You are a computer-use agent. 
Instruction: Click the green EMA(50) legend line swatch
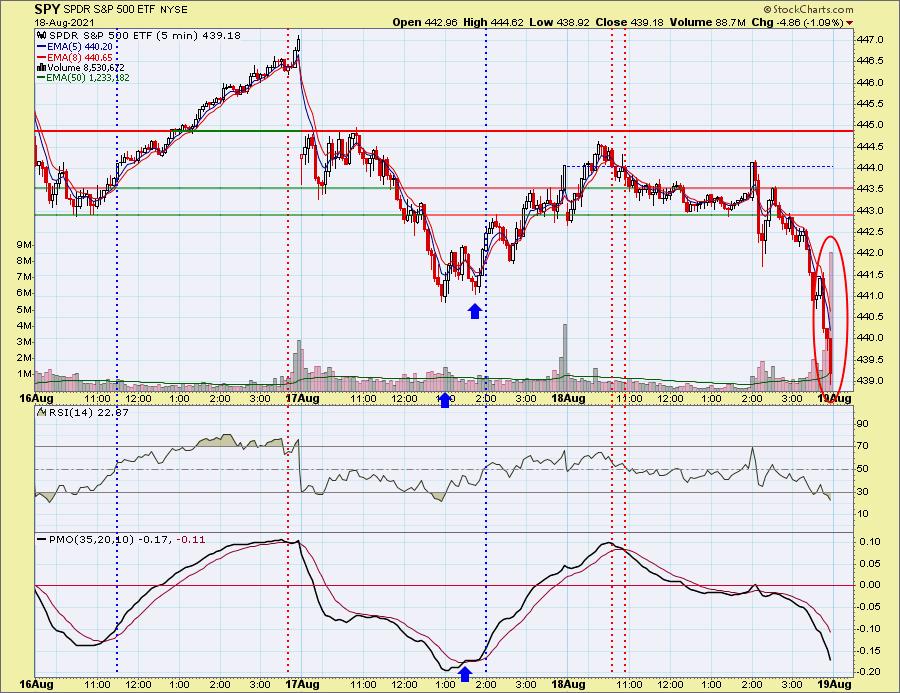tap(41, 78)
